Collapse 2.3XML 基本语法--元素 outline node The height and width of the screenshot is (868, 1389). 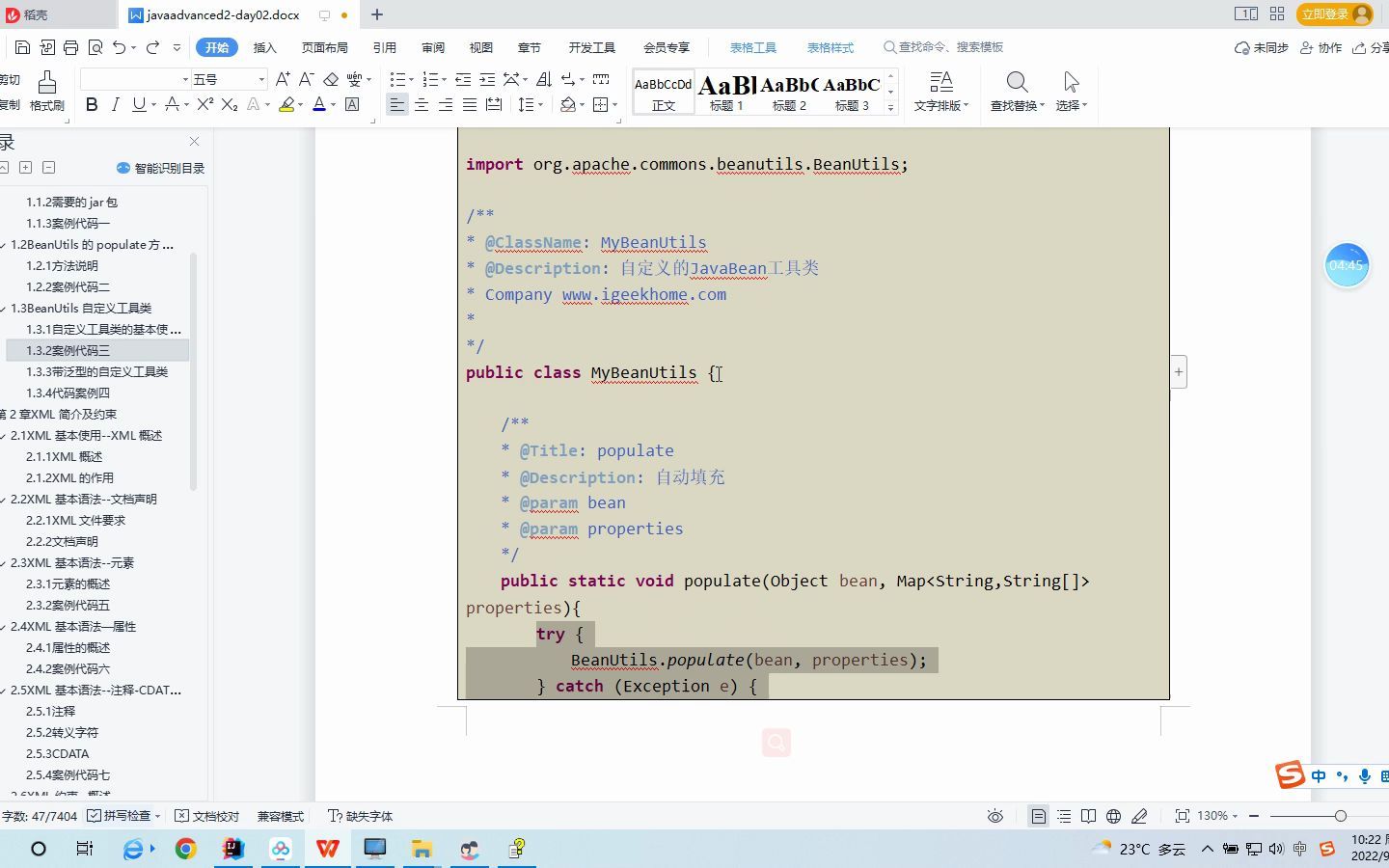pos(4,563)
